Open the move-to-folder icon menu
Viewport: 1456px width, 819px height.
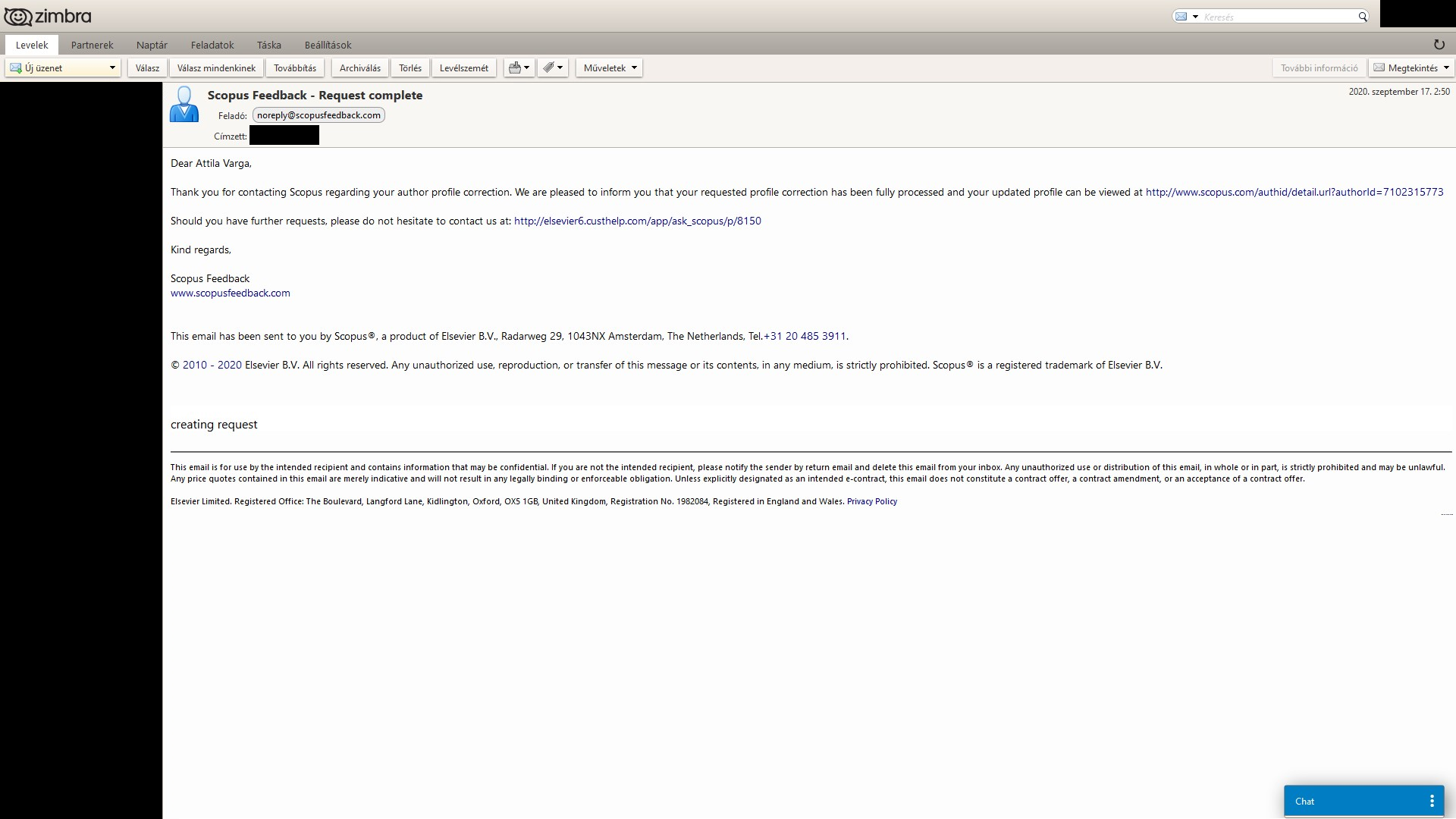(x=519, y=67)
